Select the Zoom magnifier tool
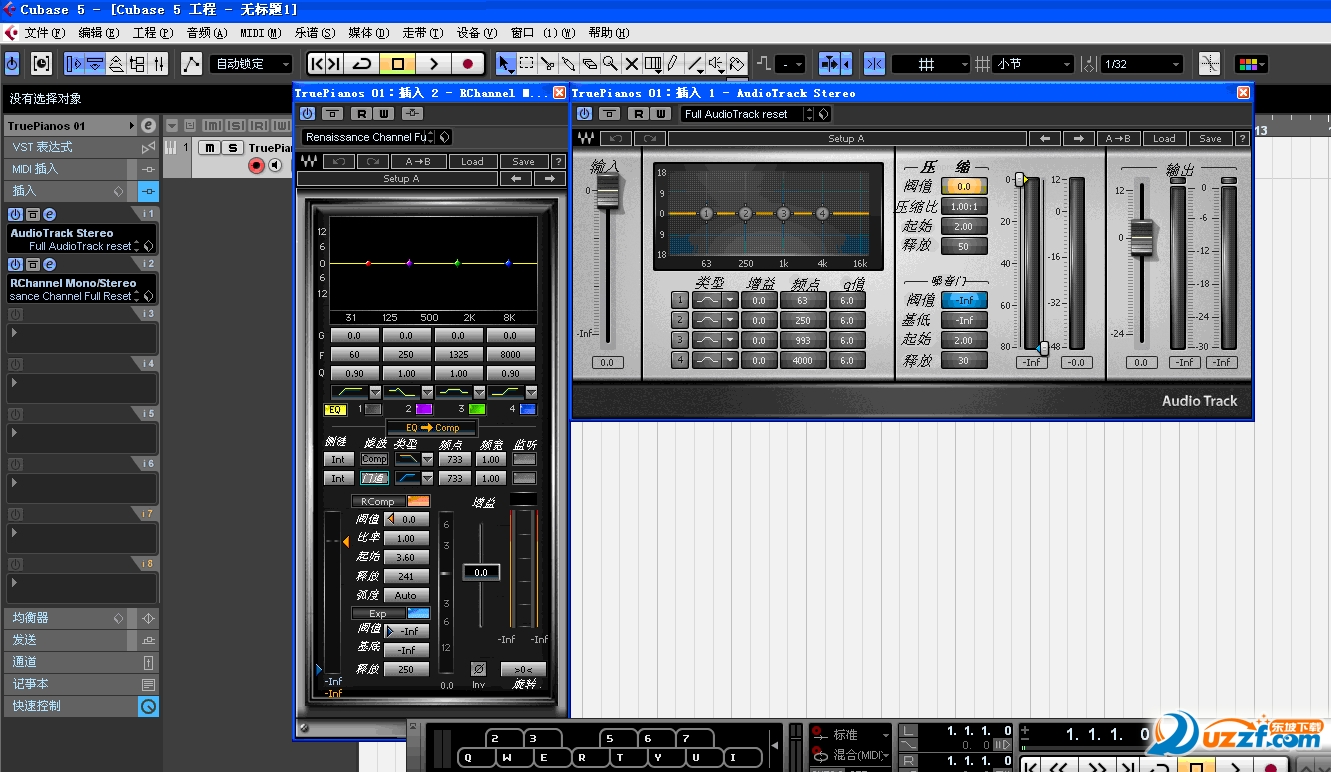 (x=610, y=64)
